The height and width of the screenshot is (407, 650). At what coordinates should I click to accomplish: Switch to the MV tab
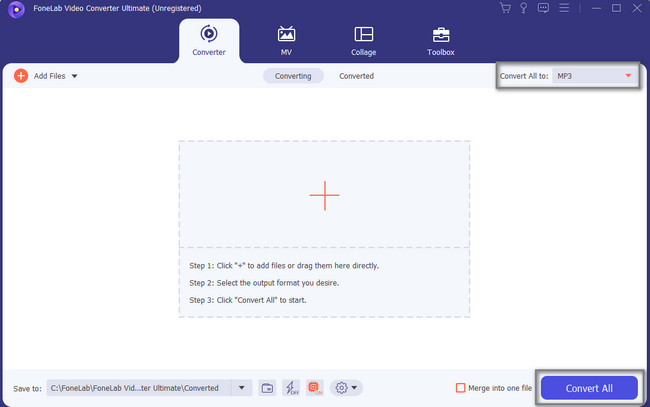(286, 41)
